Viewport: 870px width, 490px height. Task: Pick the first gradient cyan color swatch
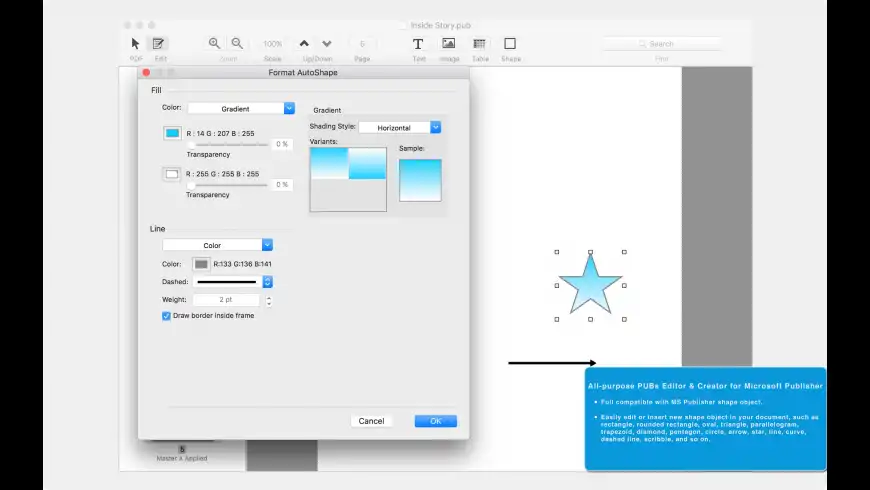pyautogui.click(x=172, y=133)
